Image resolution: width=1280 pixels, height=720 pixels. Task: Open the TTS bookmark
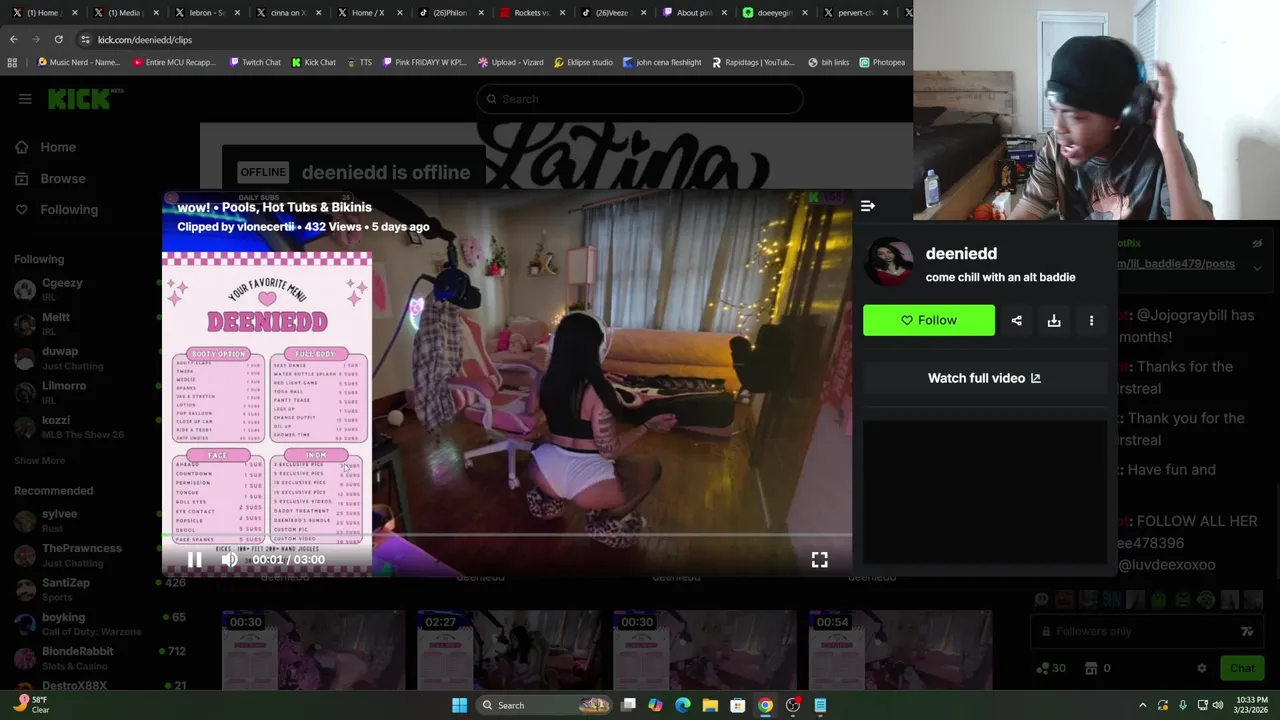(x=359, y=62)
